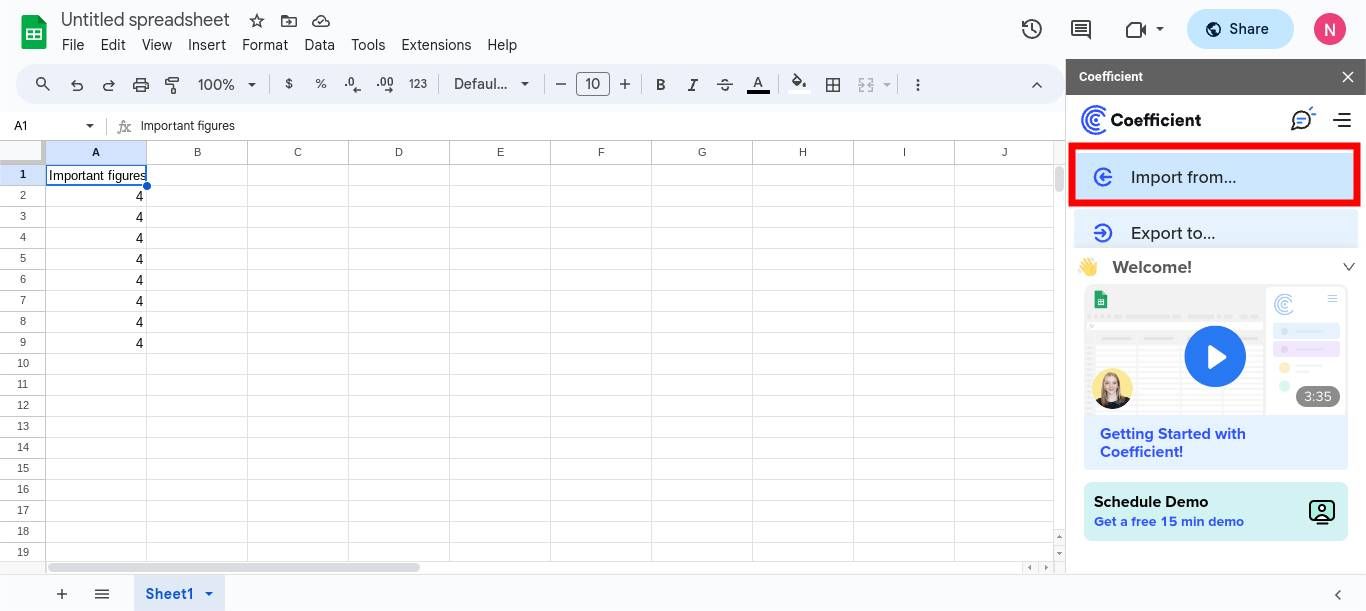Apply percent format to selection
Screen dimensions: 1366x611
pyautogui.click(x=321, y=84)
